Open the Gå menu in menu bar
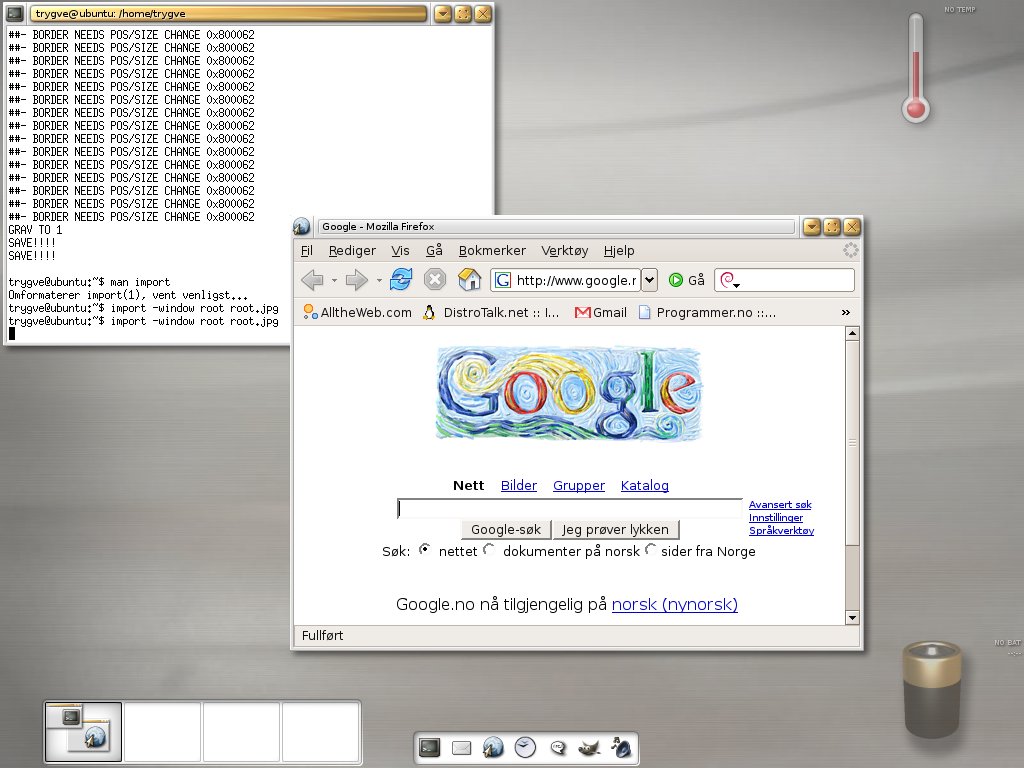 click(434, 251)
